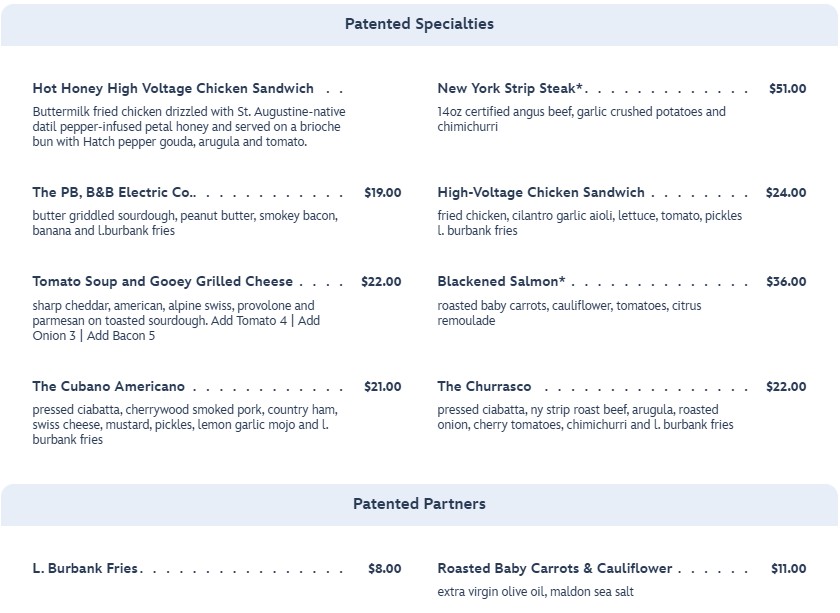Viewport: 840px width, 613px height.
Task: Click the $21.00 Cubano Americano price
Action: click(x=382, y=387)
